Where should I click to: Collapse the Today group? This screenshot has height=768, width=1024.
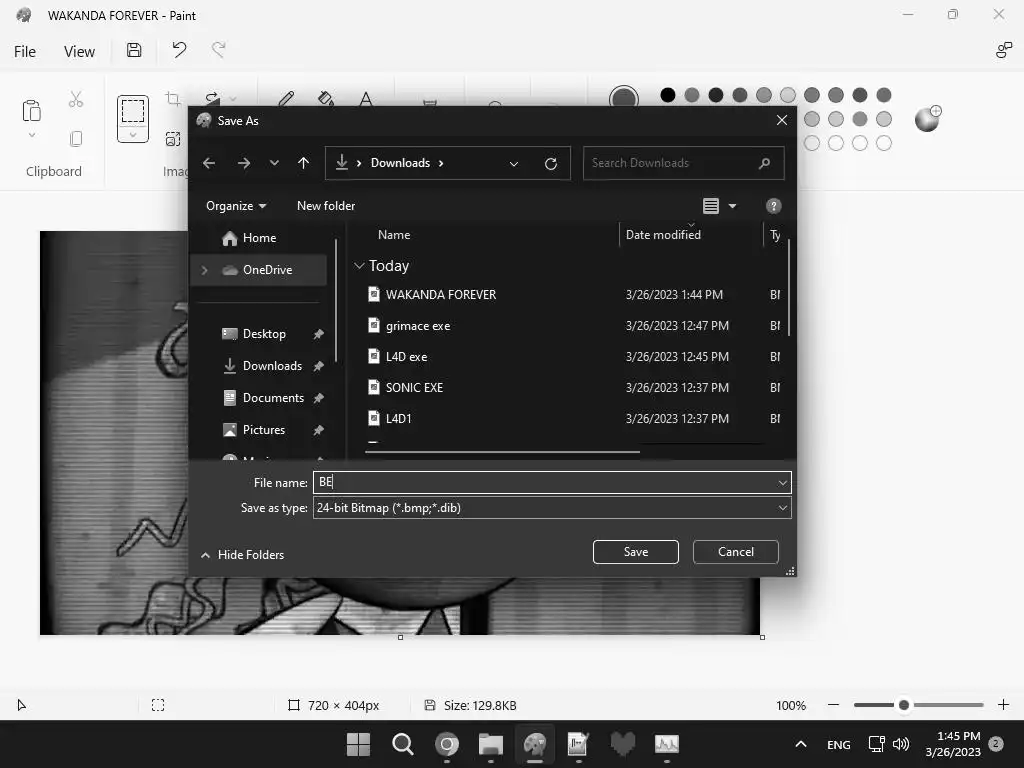click(x=359, y=266)
